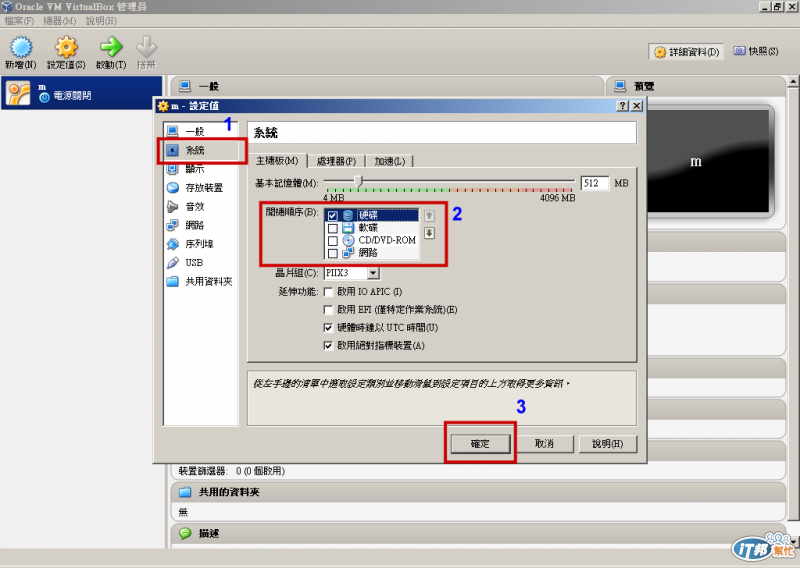Uncheck the Hard Disk (硬碟) boot checkbox
800x568 pixels.
333,216
